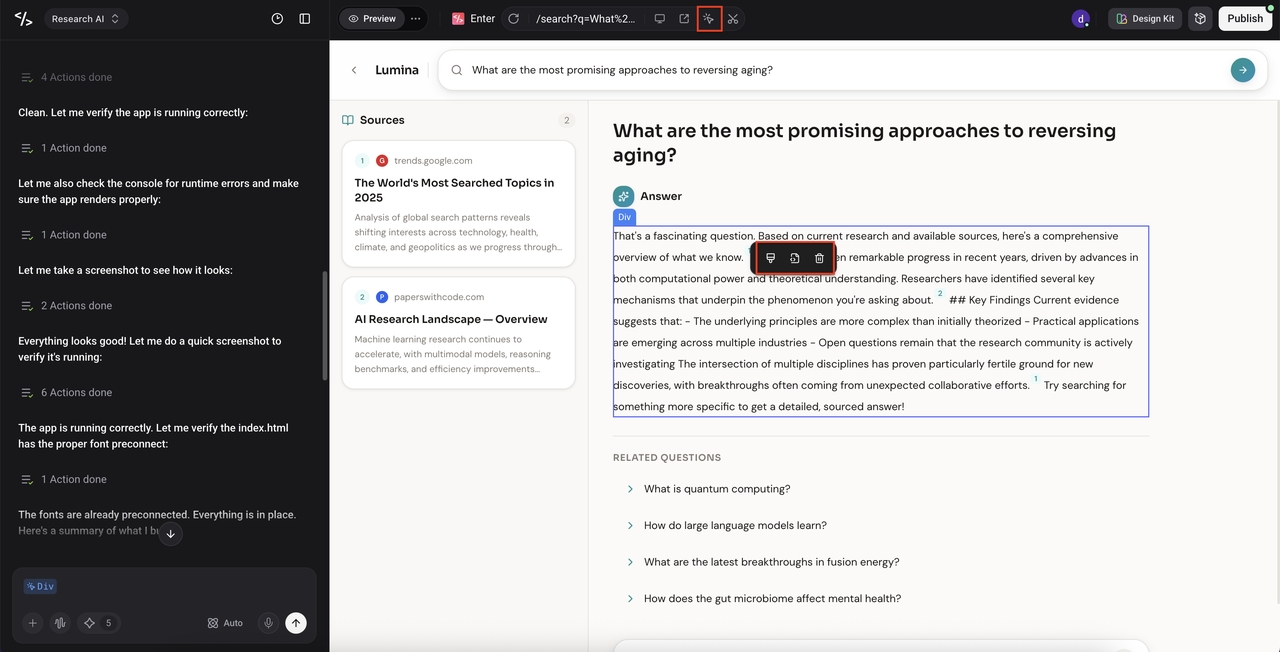Delete selected element with trash icon
1280x652 pixels.
point(819,258)
